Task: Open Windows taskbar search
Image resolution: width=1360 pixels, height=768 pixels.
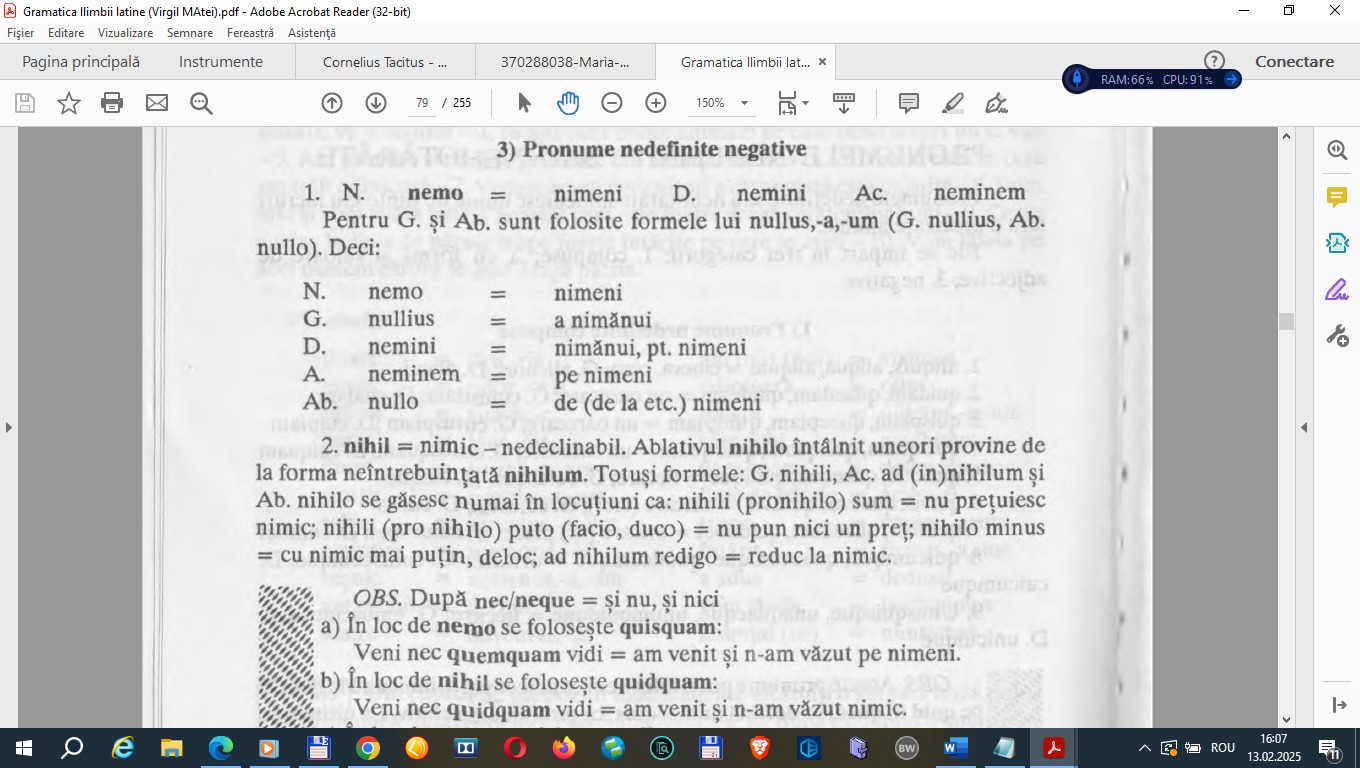Action: click(72, 748)
